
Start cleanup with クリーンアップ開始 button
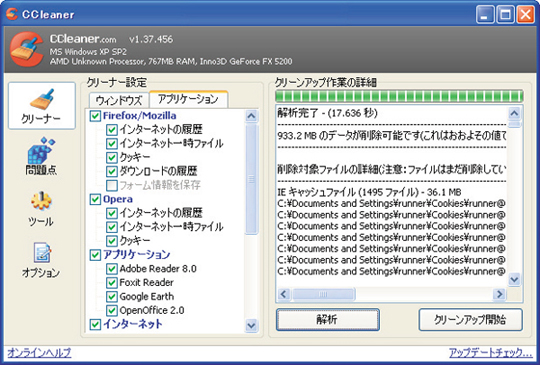pyautogui.click(x=470, y=320)
